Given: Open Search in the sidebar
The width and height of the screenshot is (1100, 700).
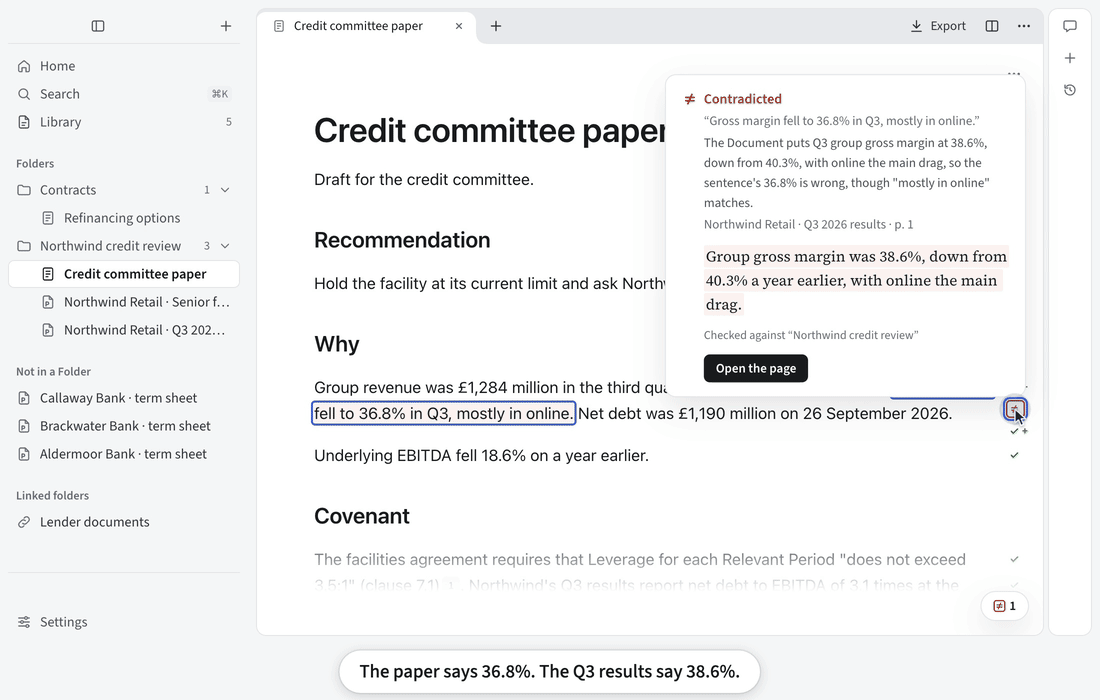Looking at the screenshot, I should [x=123, y=94].
